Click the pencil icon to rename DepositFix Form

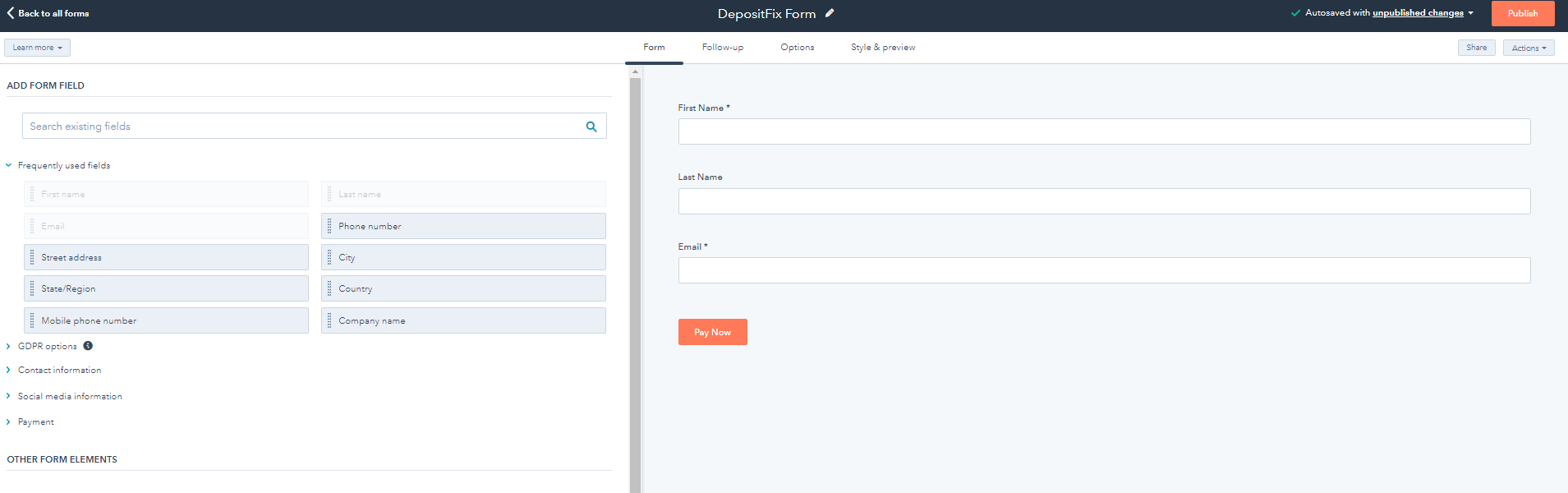point(830,13)
